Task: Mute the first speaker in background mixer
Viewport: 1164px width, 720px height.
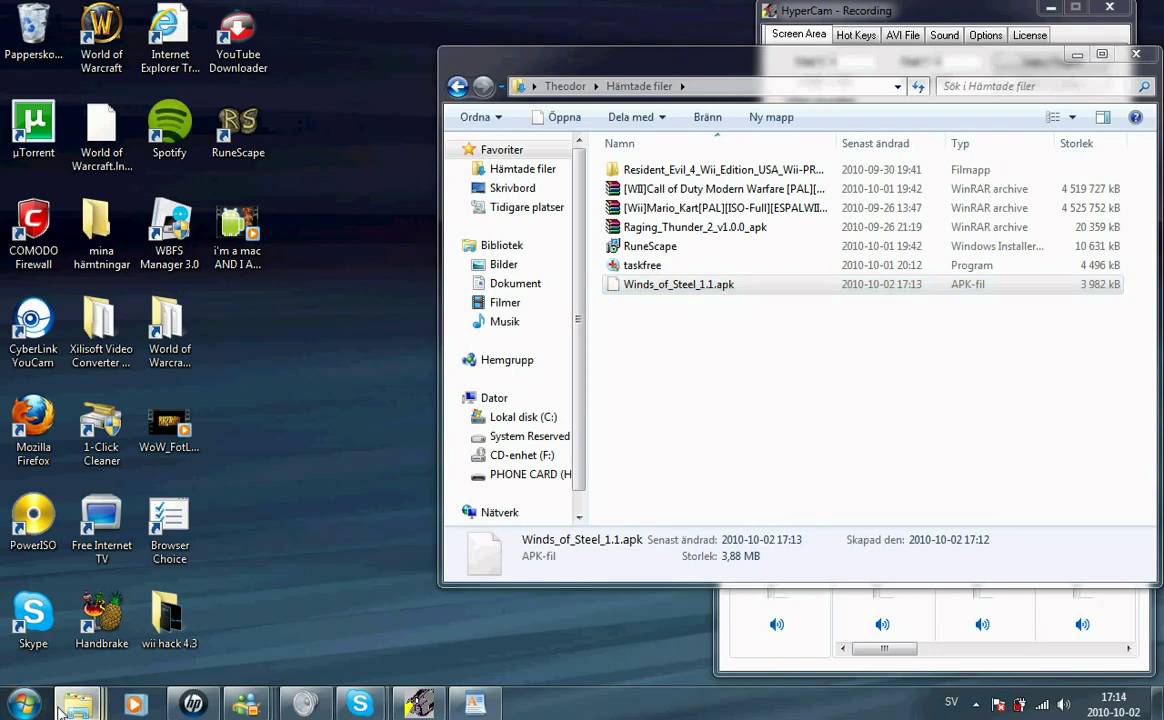Action: tap(776, 624)
